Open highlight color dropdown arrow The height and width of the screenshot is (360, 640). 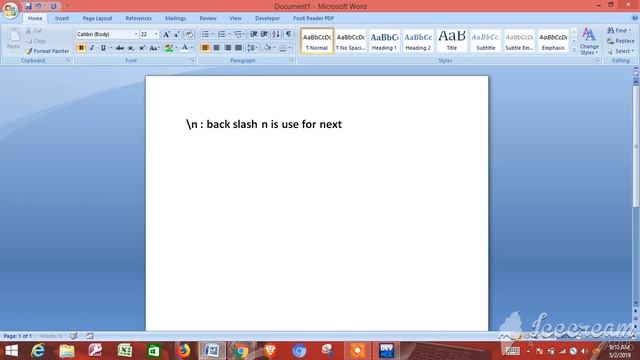[176, 48]
